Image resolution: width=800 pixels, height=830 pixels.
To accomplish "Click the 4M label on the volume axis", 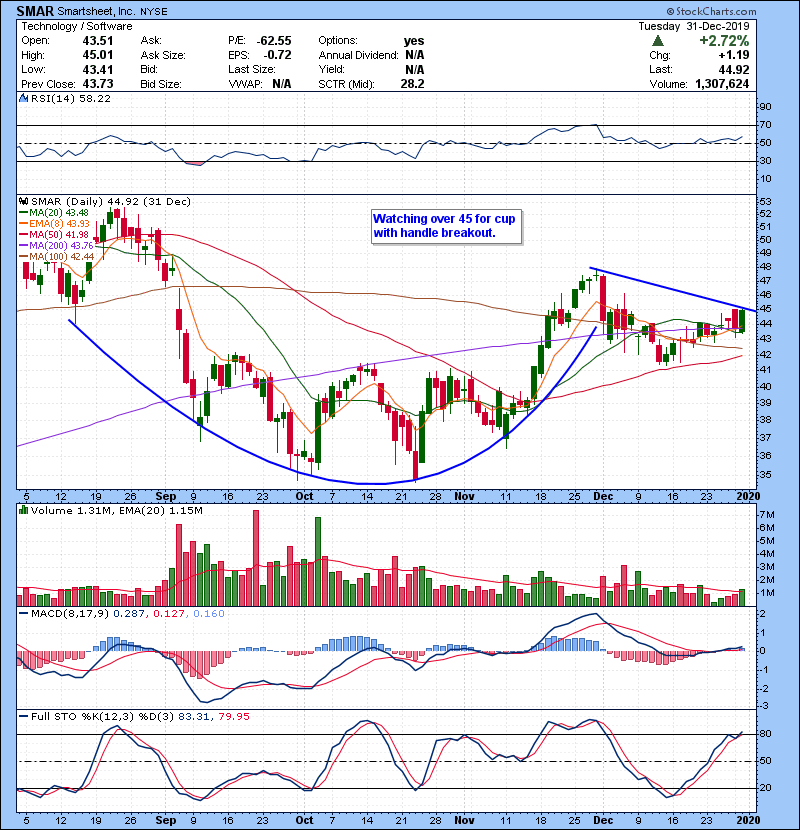I will point(767,554).
